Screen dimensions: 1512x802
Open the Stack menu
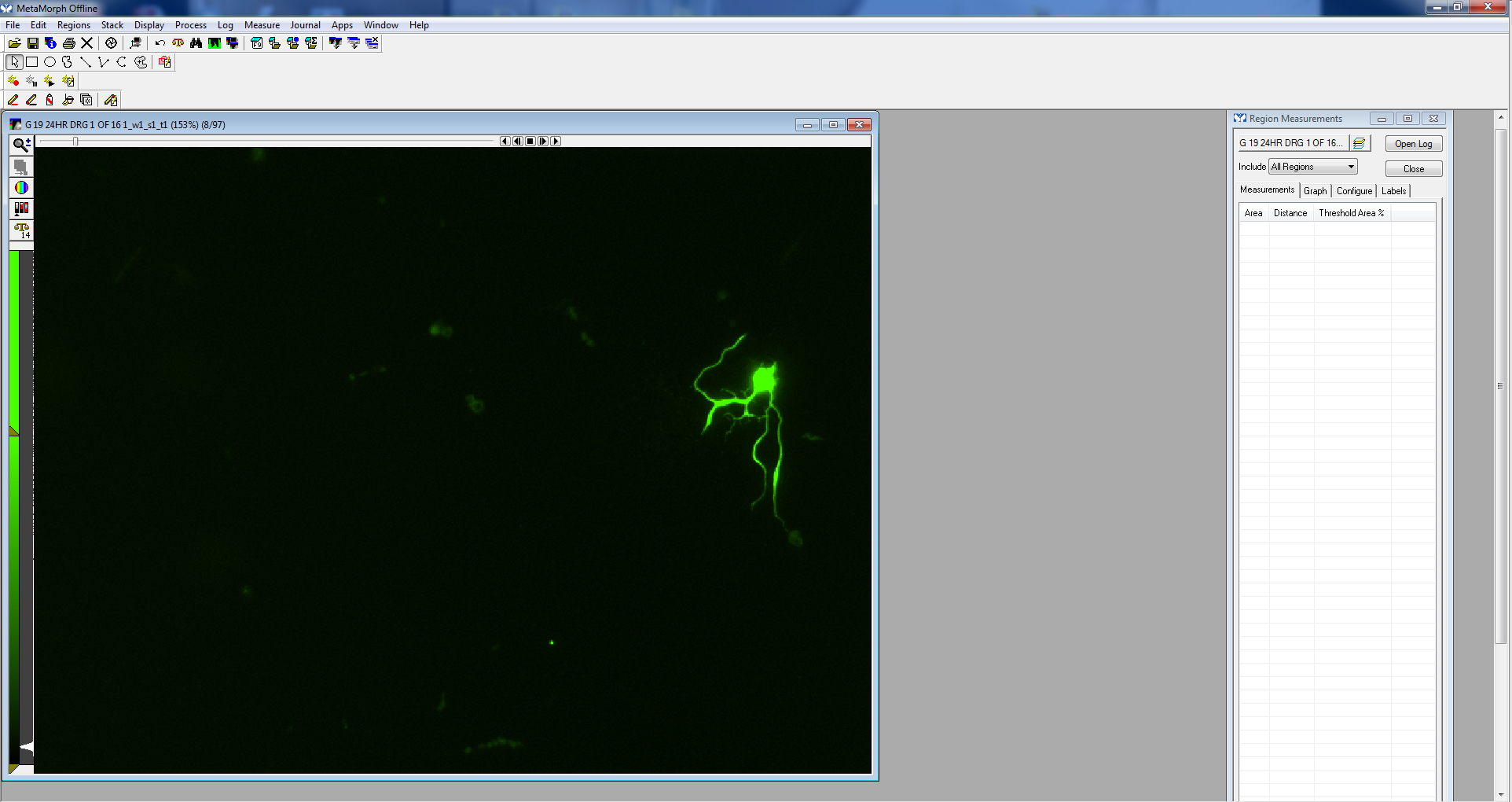[x=112, y=25]
